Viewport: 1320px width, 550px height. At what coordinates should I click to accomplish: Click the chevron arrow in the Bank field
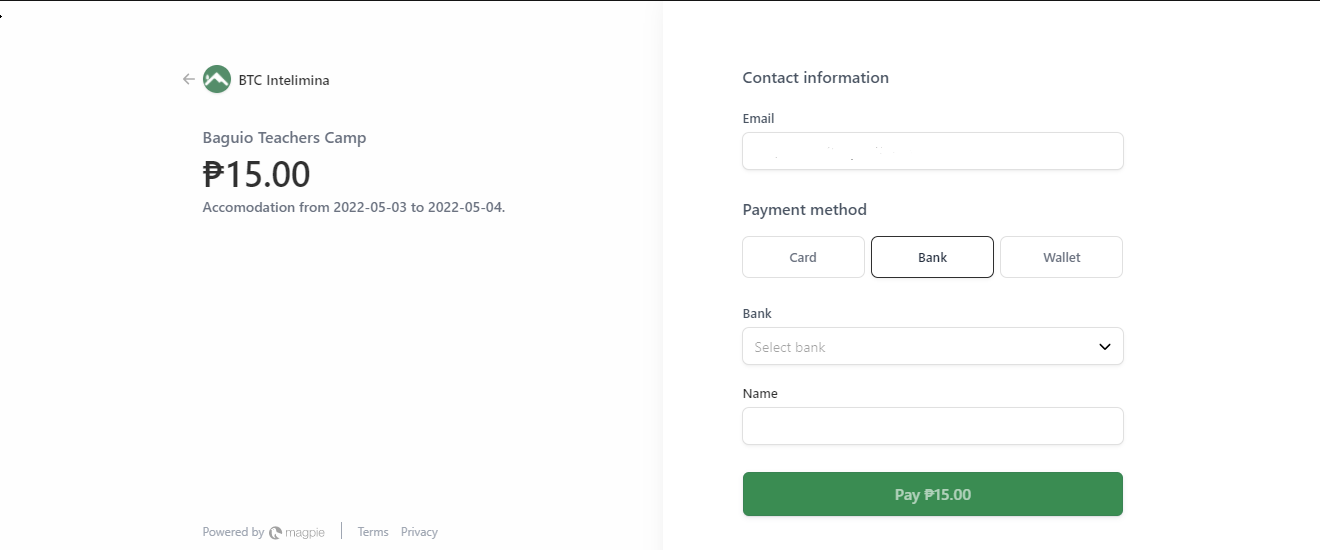(x=1105, y=347)
